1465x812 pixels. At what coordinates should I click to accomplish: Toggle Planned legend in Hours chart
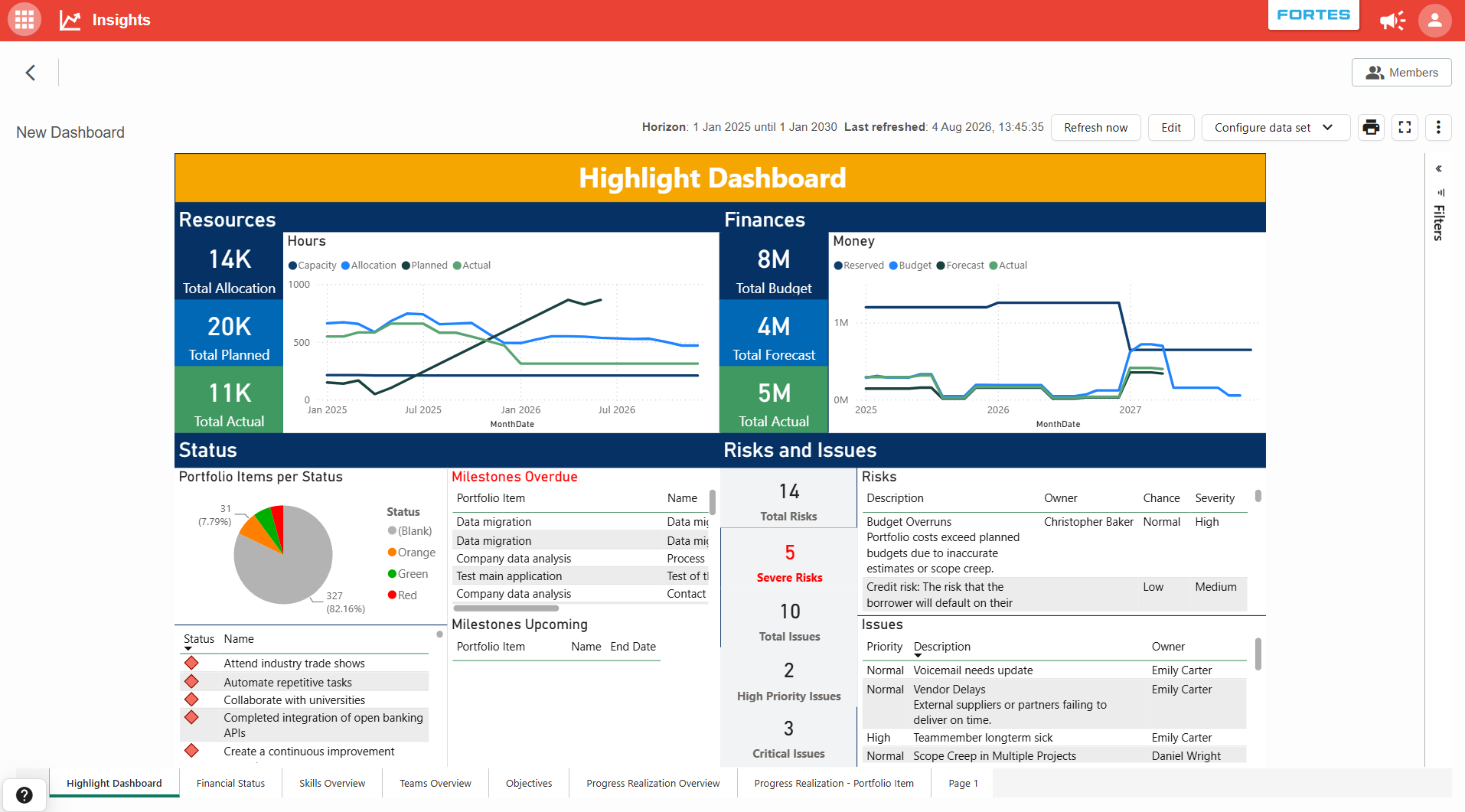pyautogui.click(x=425, y=266)
